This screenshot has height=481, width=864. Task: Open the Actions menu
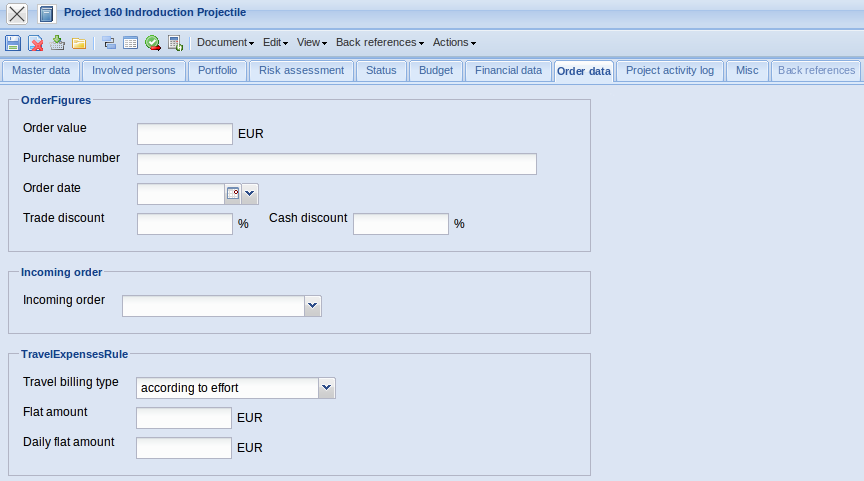pos(454,43)
